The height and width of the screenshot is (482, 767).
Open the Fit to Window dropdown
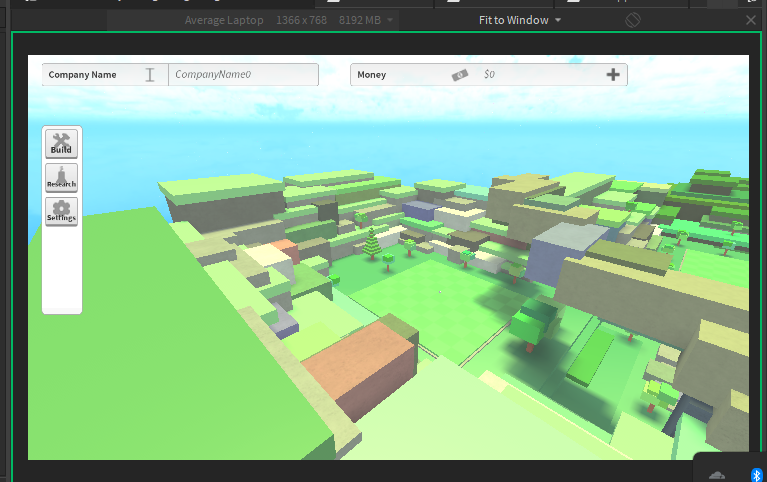tap(520, 20)
